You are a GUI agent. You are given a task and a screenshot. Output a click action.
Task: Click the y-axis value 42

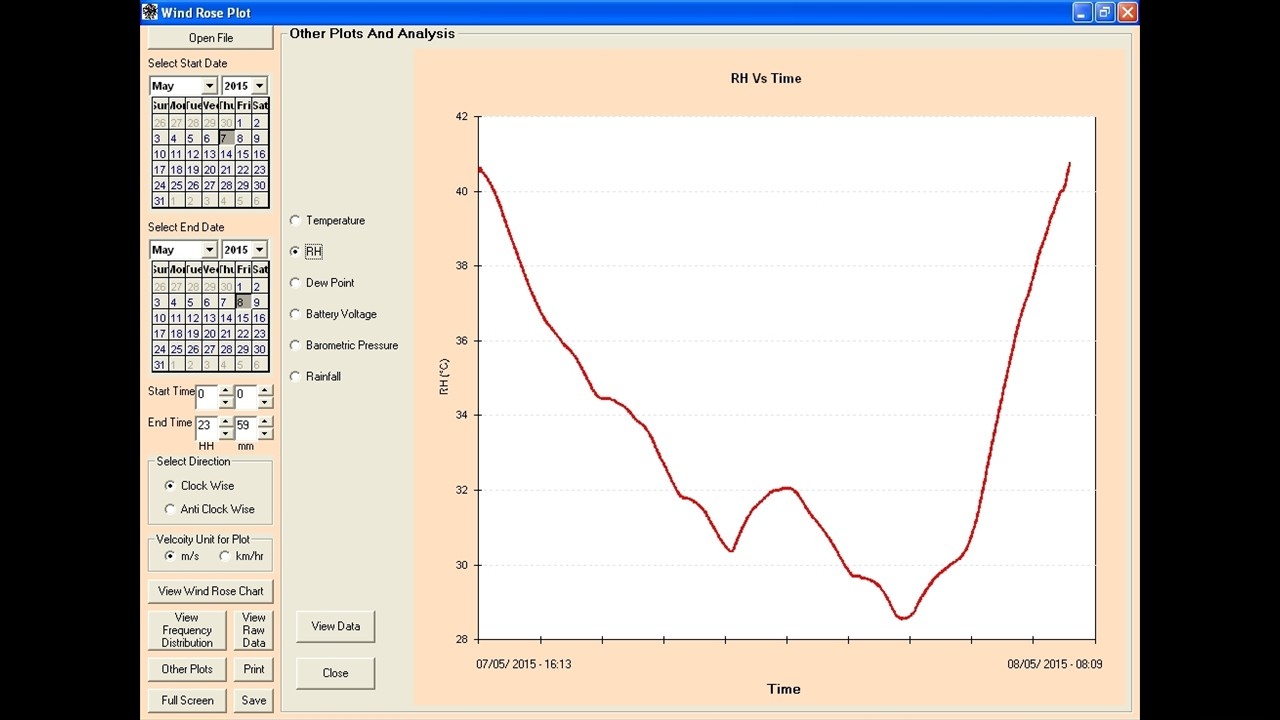[461, 116]
